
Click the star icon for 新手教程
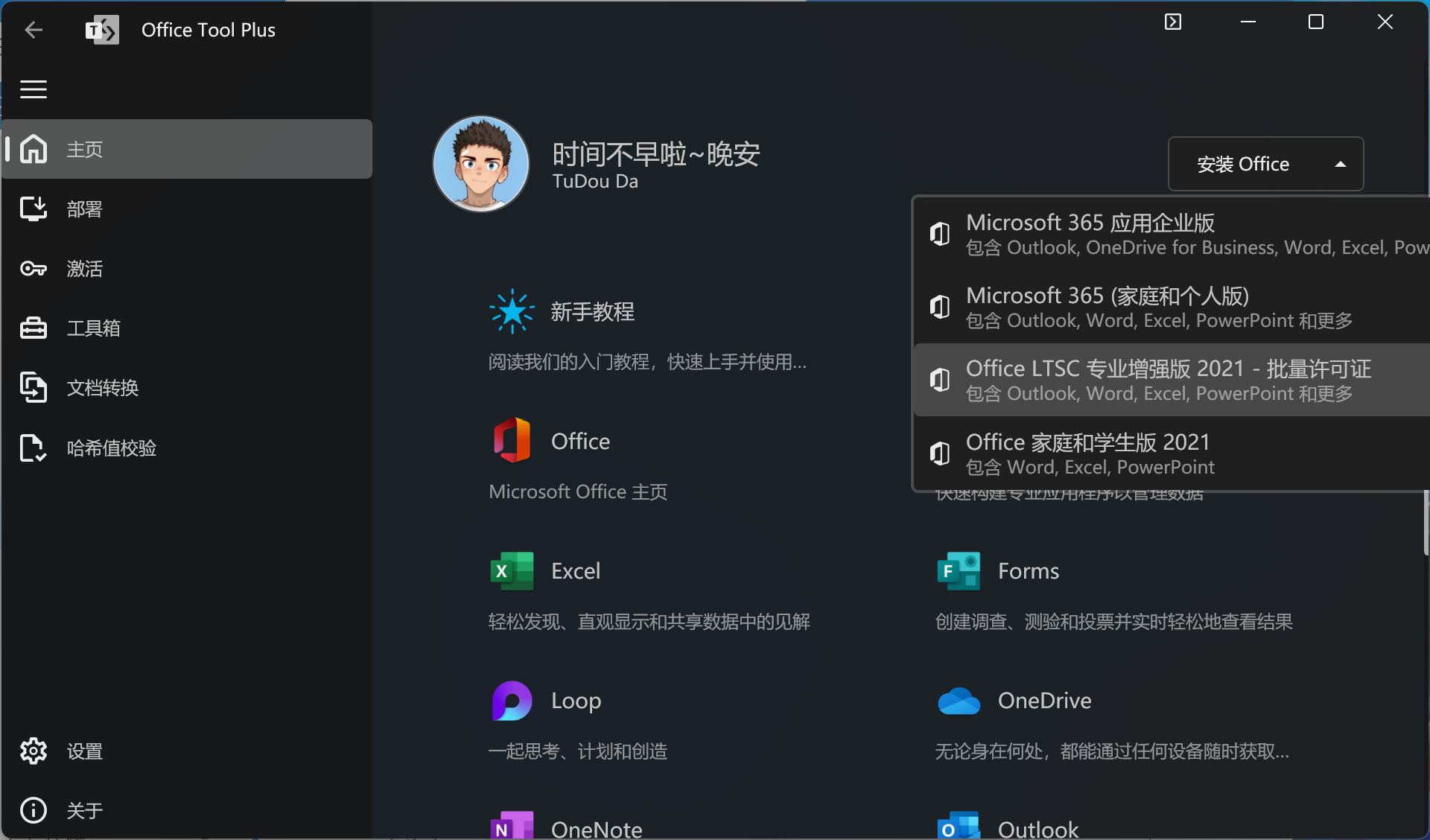pos(512,311)
